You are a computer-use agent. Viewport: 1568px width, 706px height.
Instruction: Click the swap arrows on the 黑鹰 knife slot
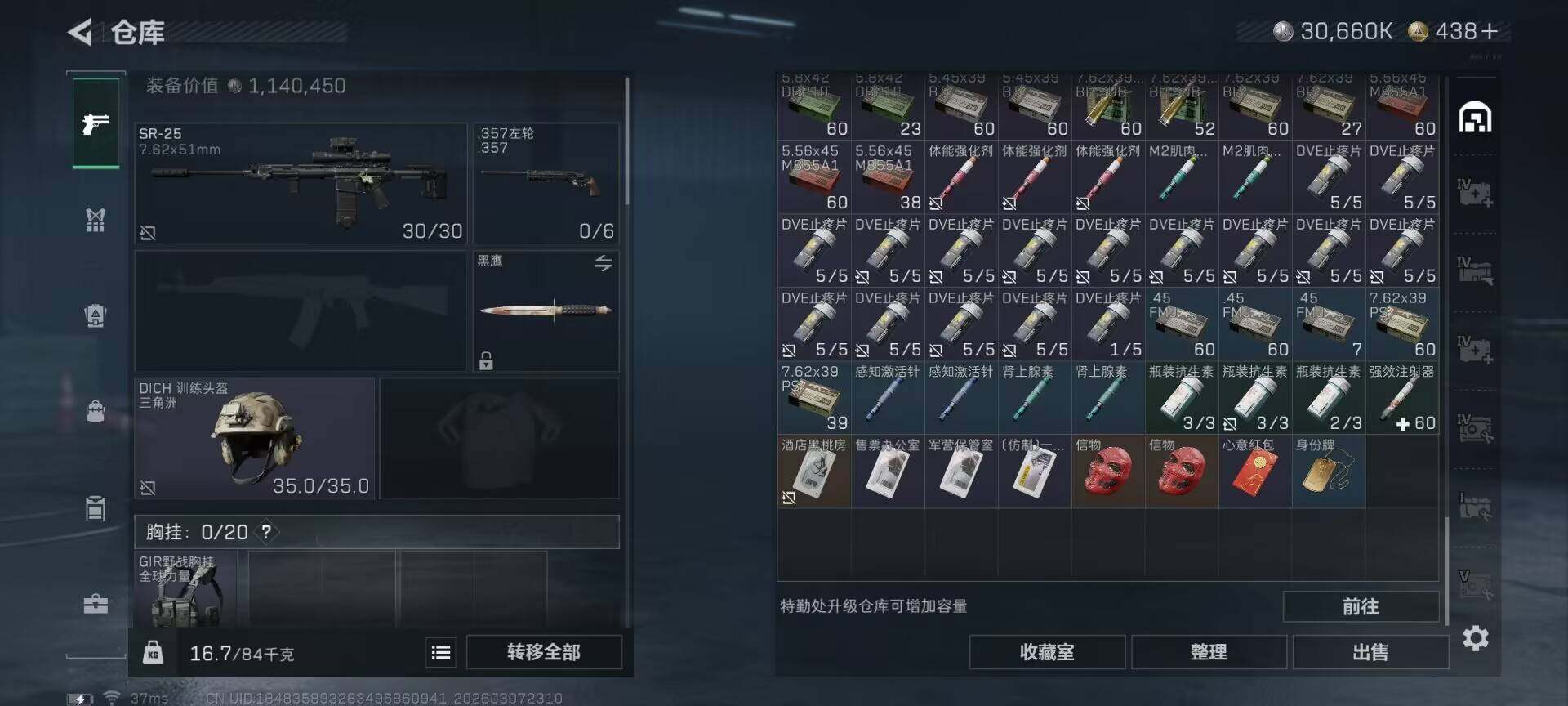coord(603,263)
